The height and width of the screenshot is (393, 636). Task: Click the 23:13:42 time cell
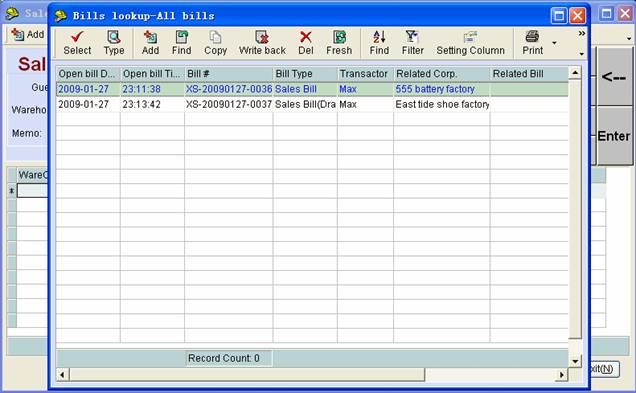point(152,104)
